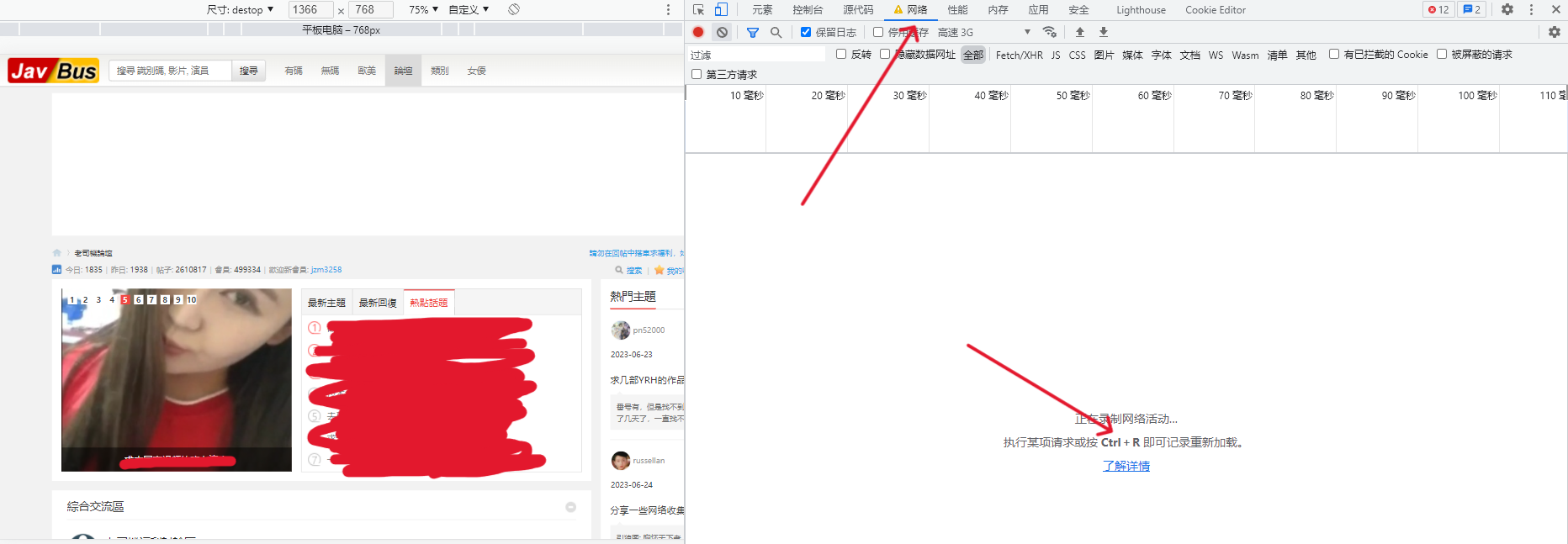Rotate the device viewport orientation
The height and width of the screenshot is (544, 1568).
click(x=514, y=9)
